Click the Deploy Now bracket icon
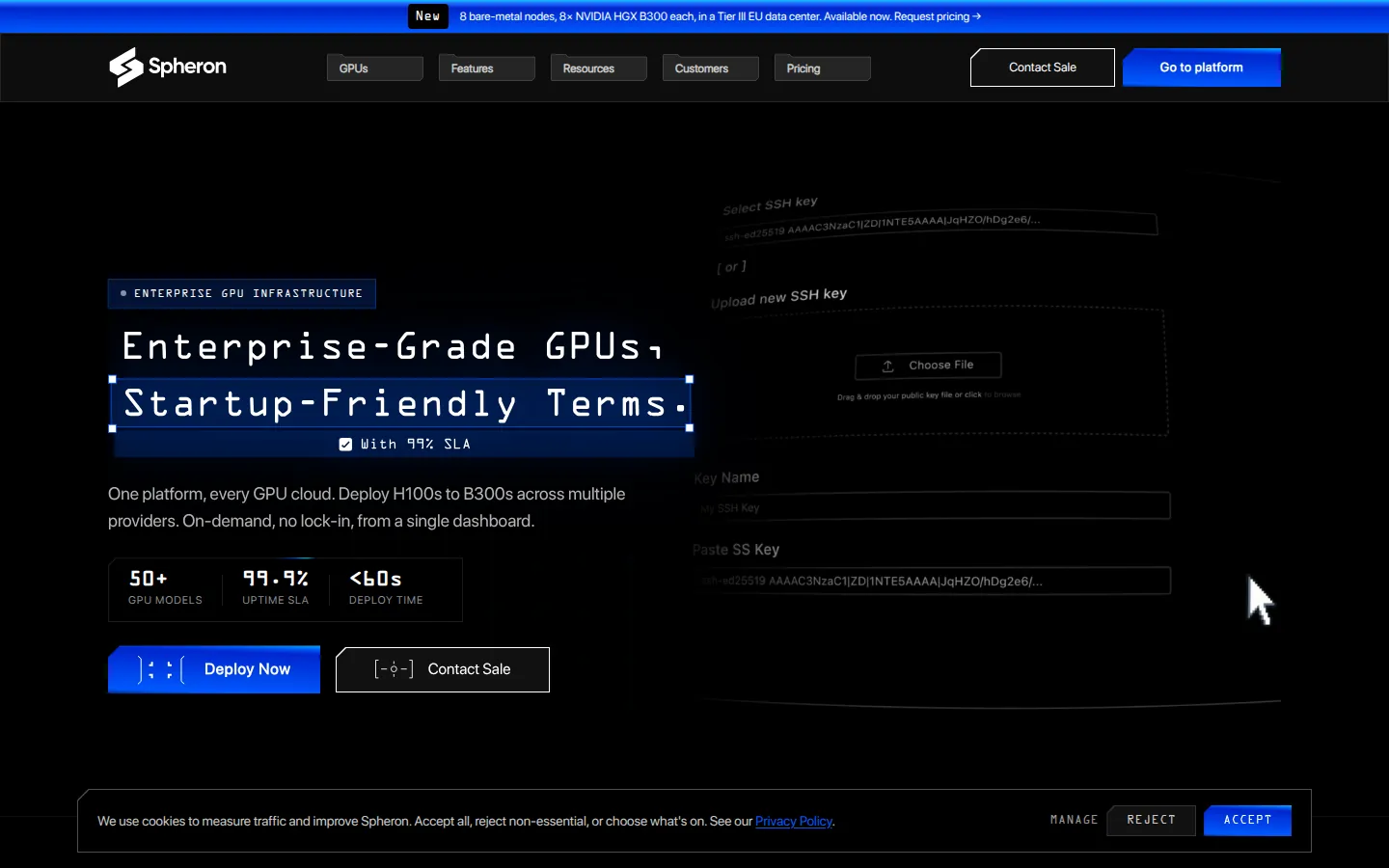 [x=161, y=669]
